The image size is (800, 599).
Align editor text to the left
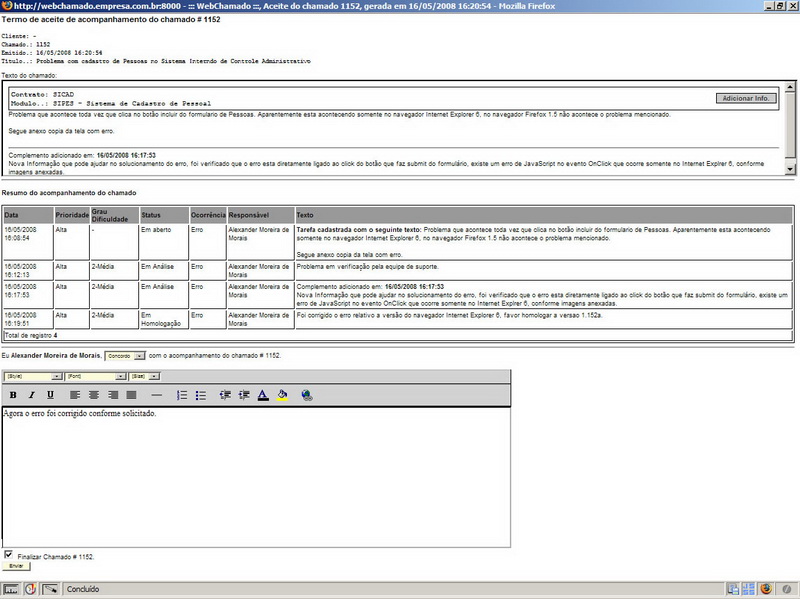click(76, 395)
